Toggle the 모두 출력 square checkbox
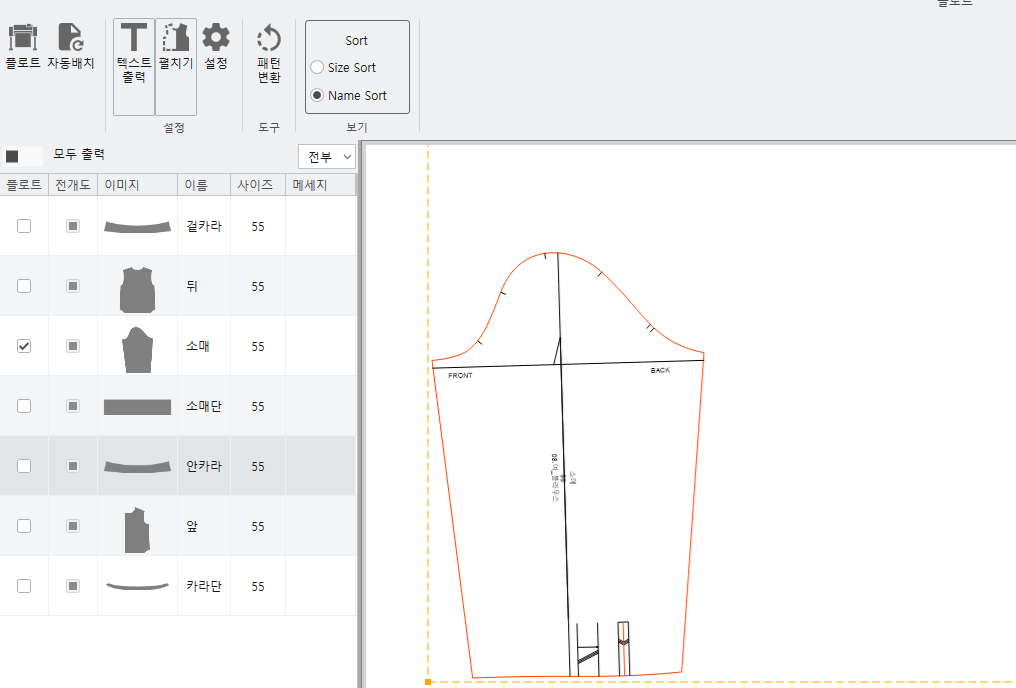Viewport: 1016px width, 688px height. [12, 156]
